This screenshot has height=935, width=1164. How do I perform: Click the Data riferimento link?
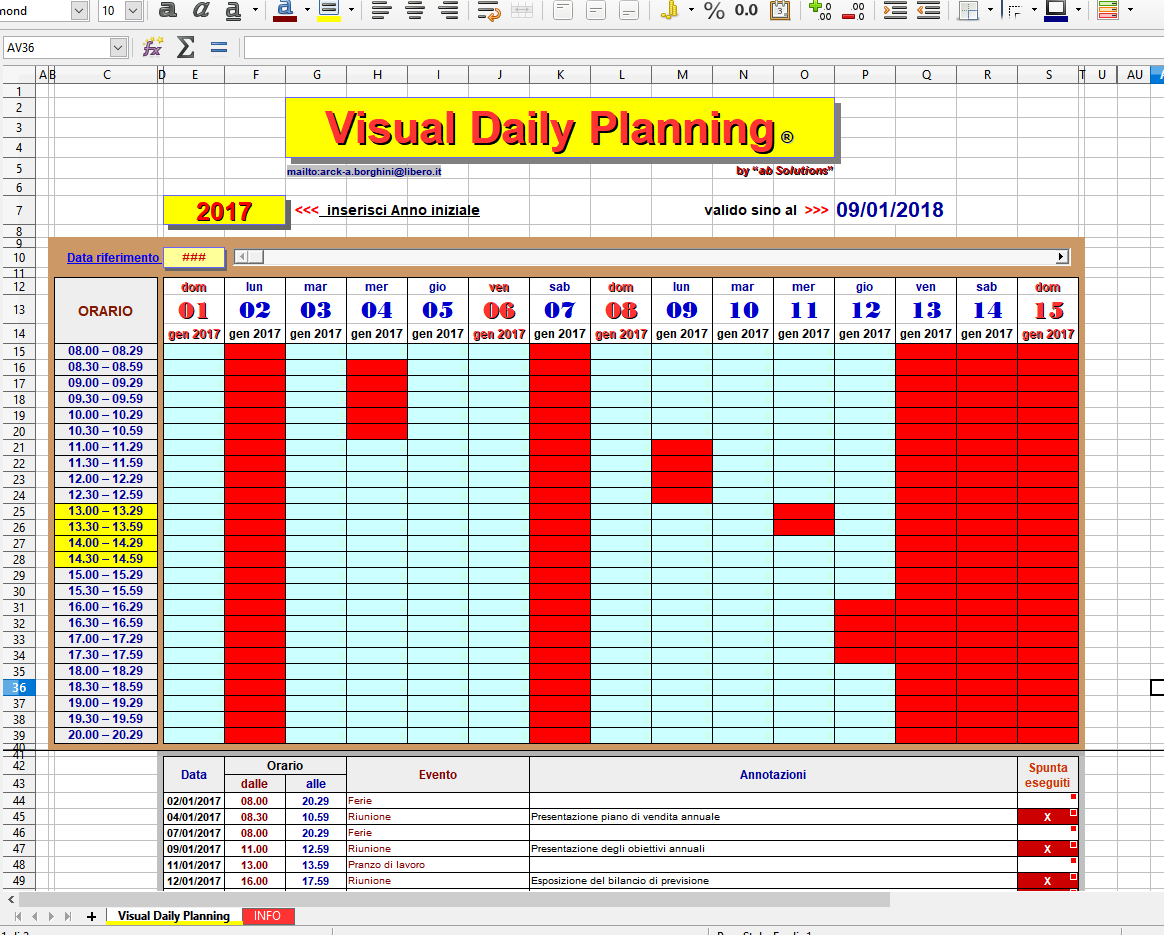click(x=113, y=257)
